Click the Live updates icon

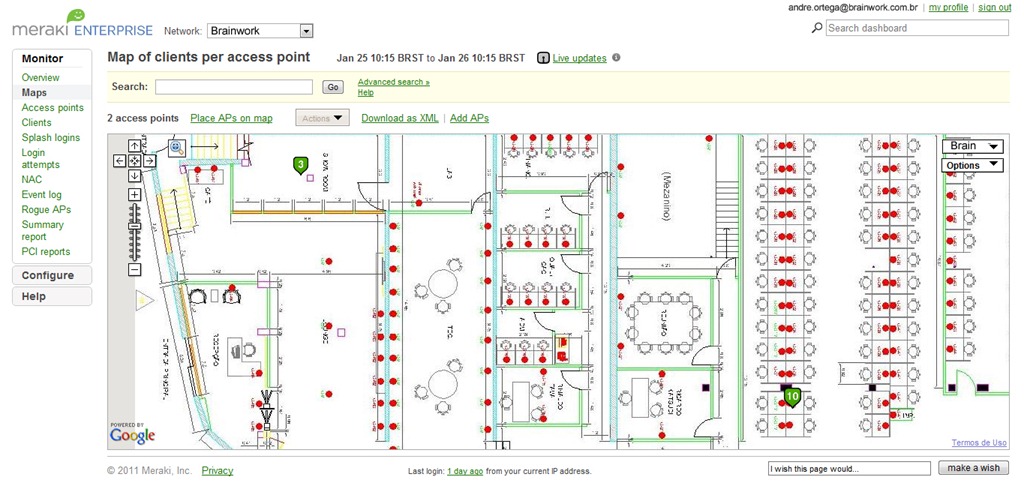(543, 58)
